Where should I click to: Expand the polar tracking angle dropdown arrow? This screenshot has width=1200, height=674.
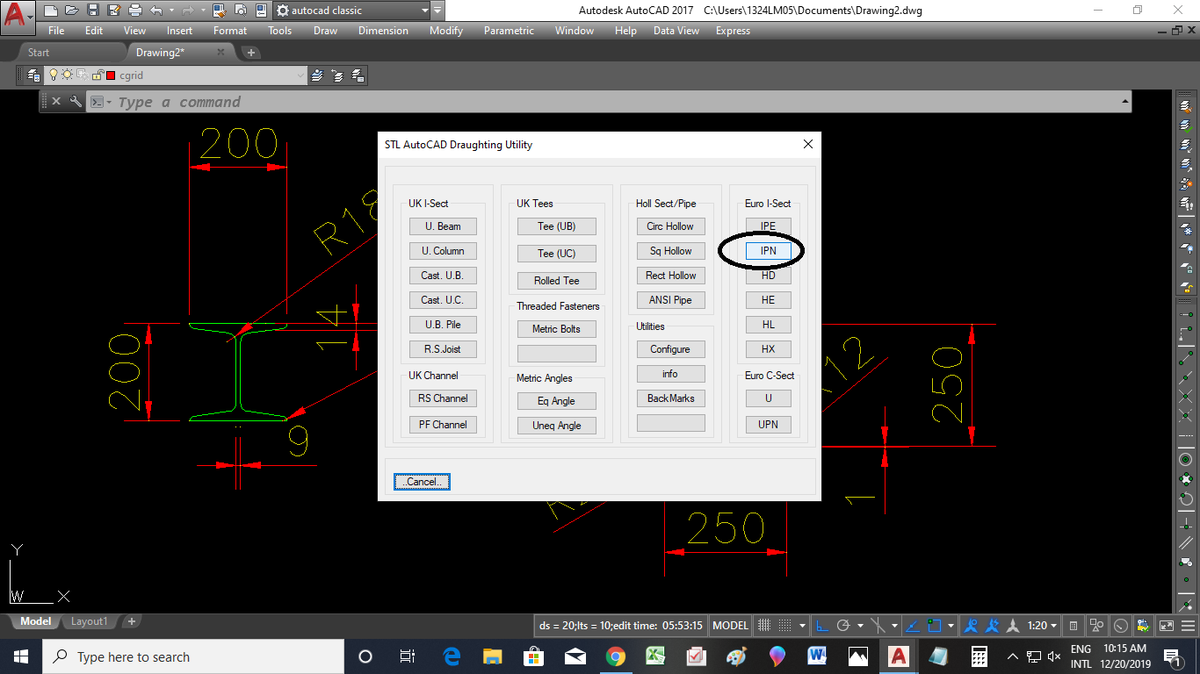pyautogui.click(x=860, y=626)
